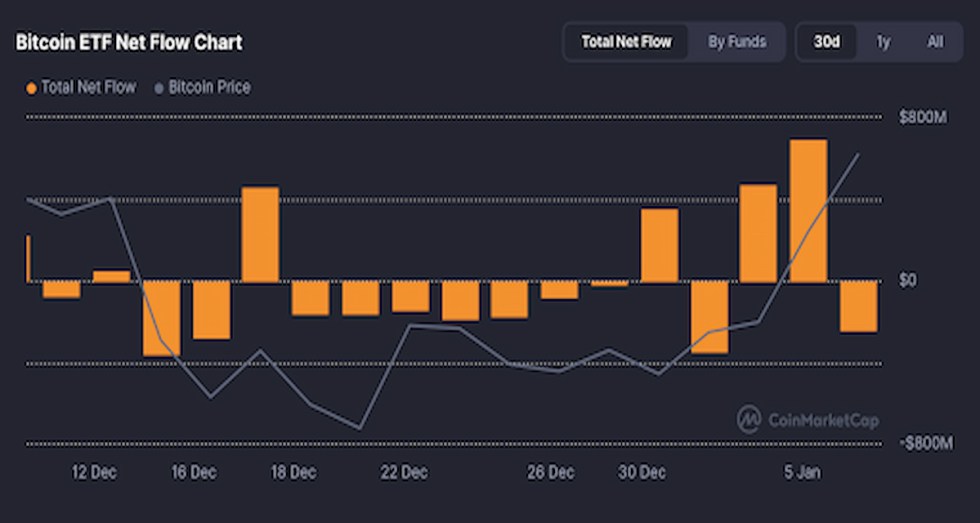
Task: Click the tallest orange bar near 5 Jan
Action: 808,210
